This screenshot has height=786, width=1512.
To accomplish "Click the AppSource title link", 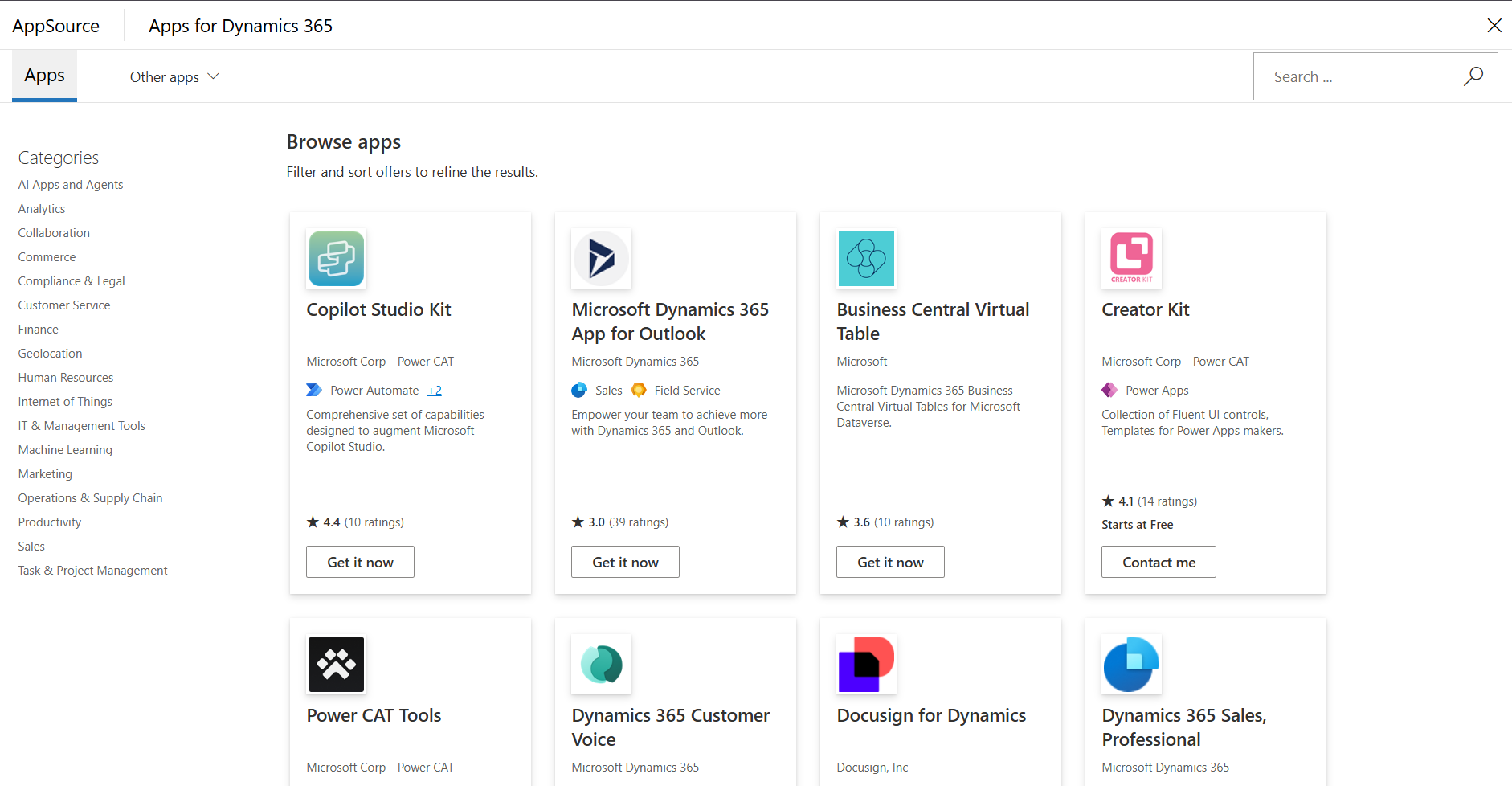I will 55,26.
